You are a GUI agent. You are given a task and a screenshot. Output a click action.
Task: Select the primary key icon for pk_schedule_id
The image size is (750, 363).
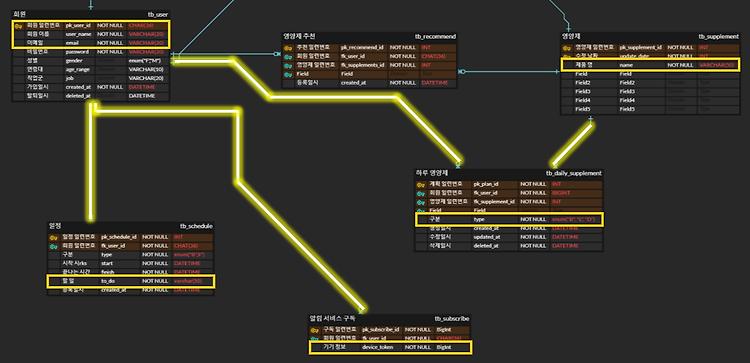54,237
